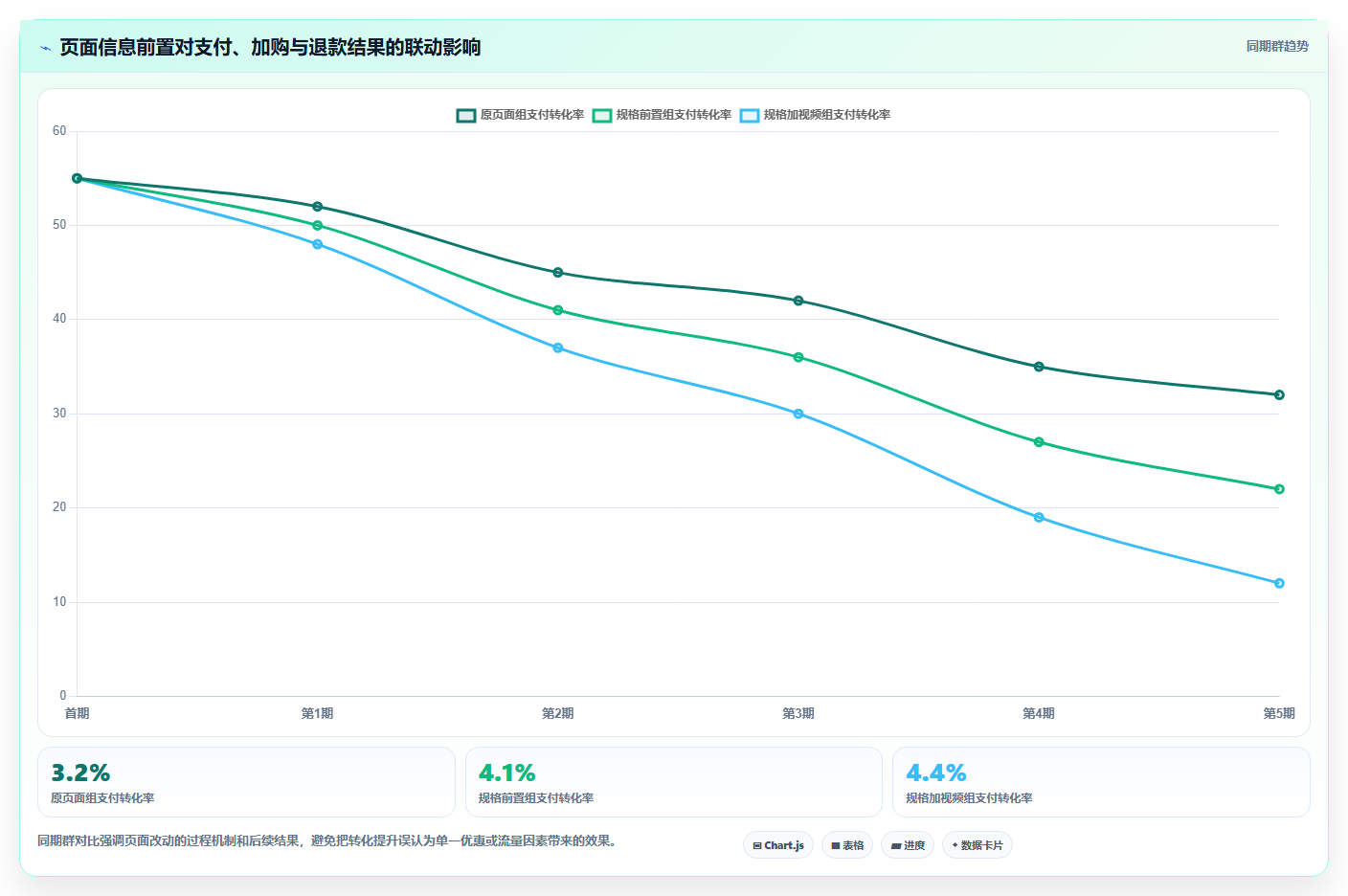Click the dark green data point at 第3期
Viewport: 1348px width, 896px height.
798,301
